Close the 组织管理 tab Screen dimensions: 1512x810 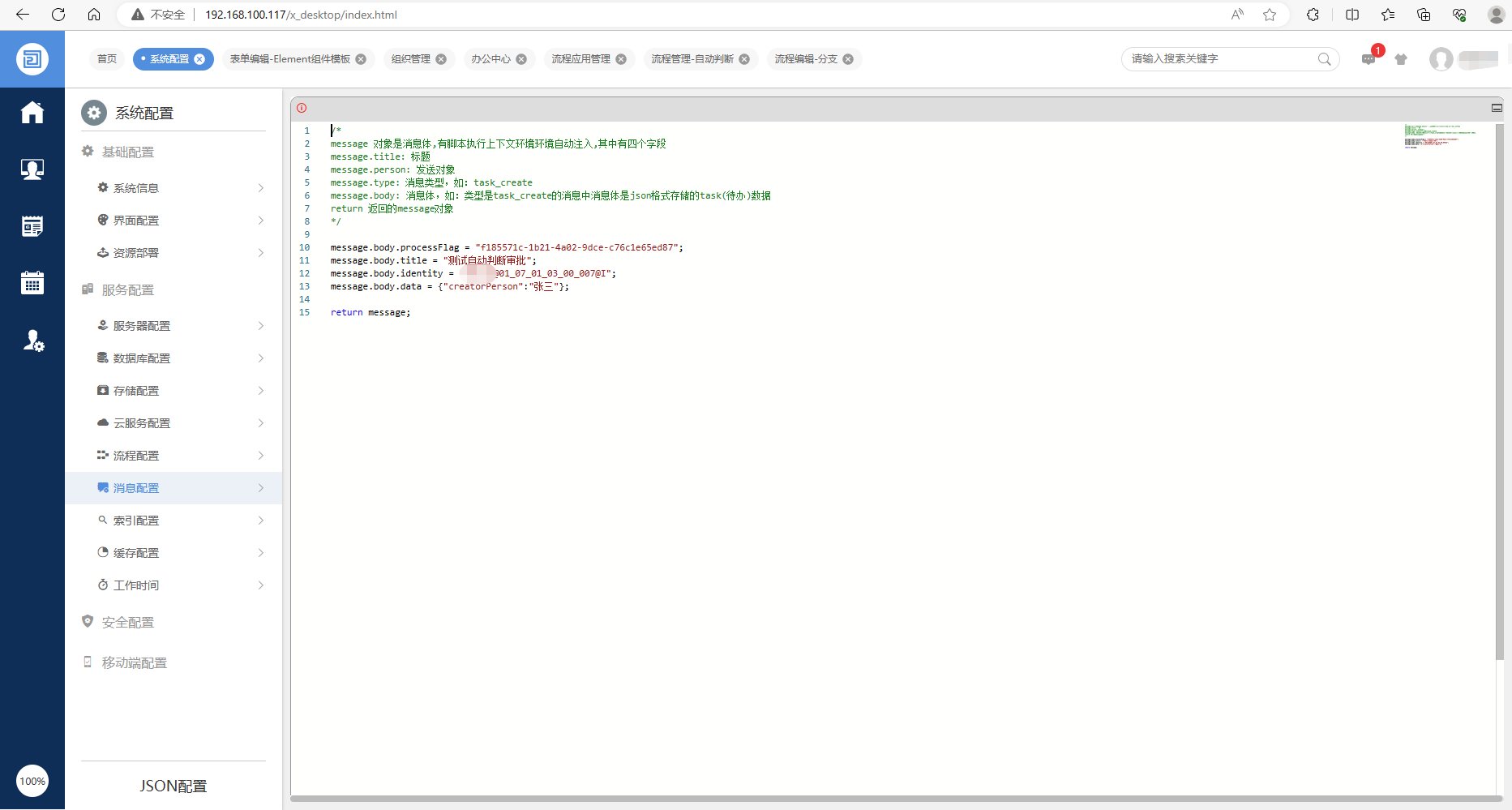(441, 59)
